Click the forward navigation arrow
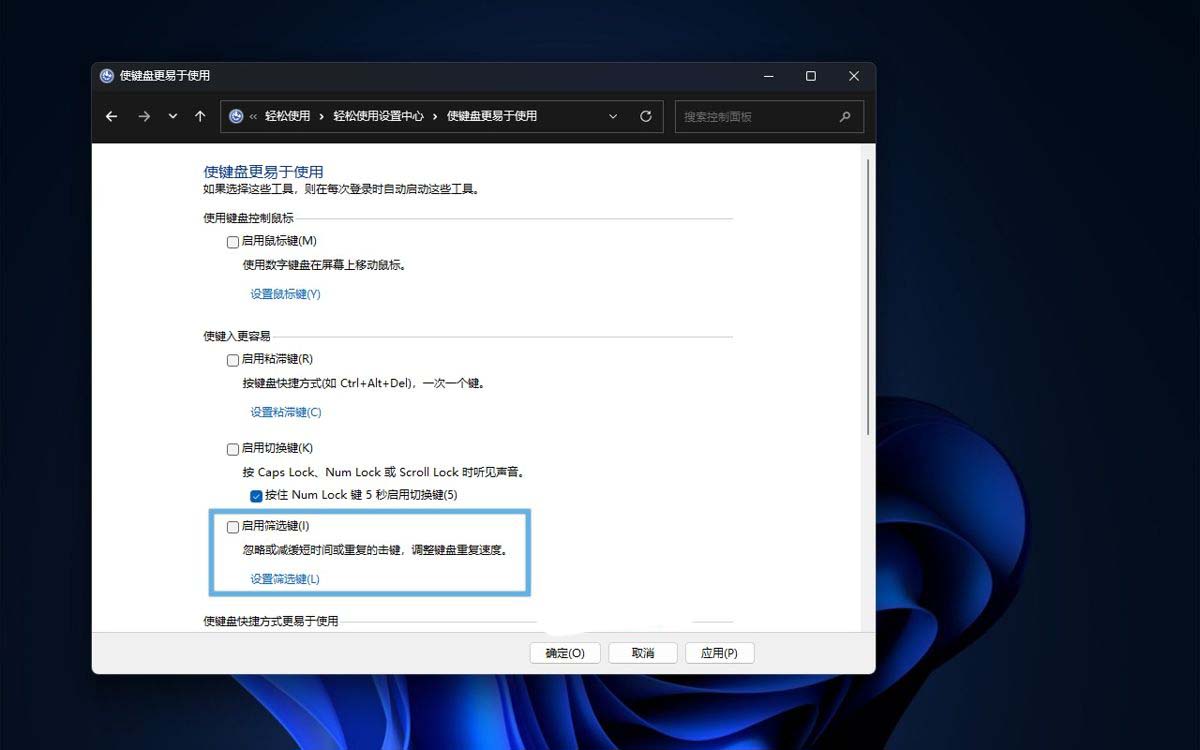 tap(143, 116)
